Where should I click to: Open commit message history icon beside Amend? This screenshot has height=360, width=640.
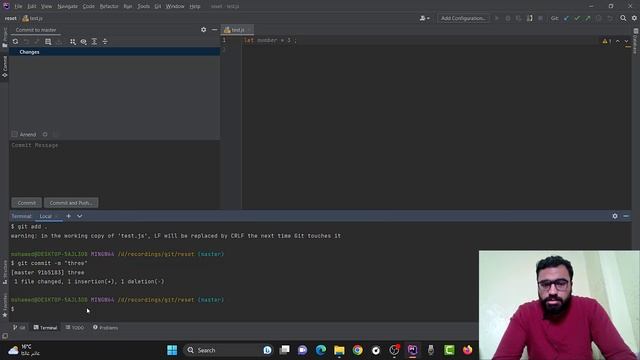point(45,134)
